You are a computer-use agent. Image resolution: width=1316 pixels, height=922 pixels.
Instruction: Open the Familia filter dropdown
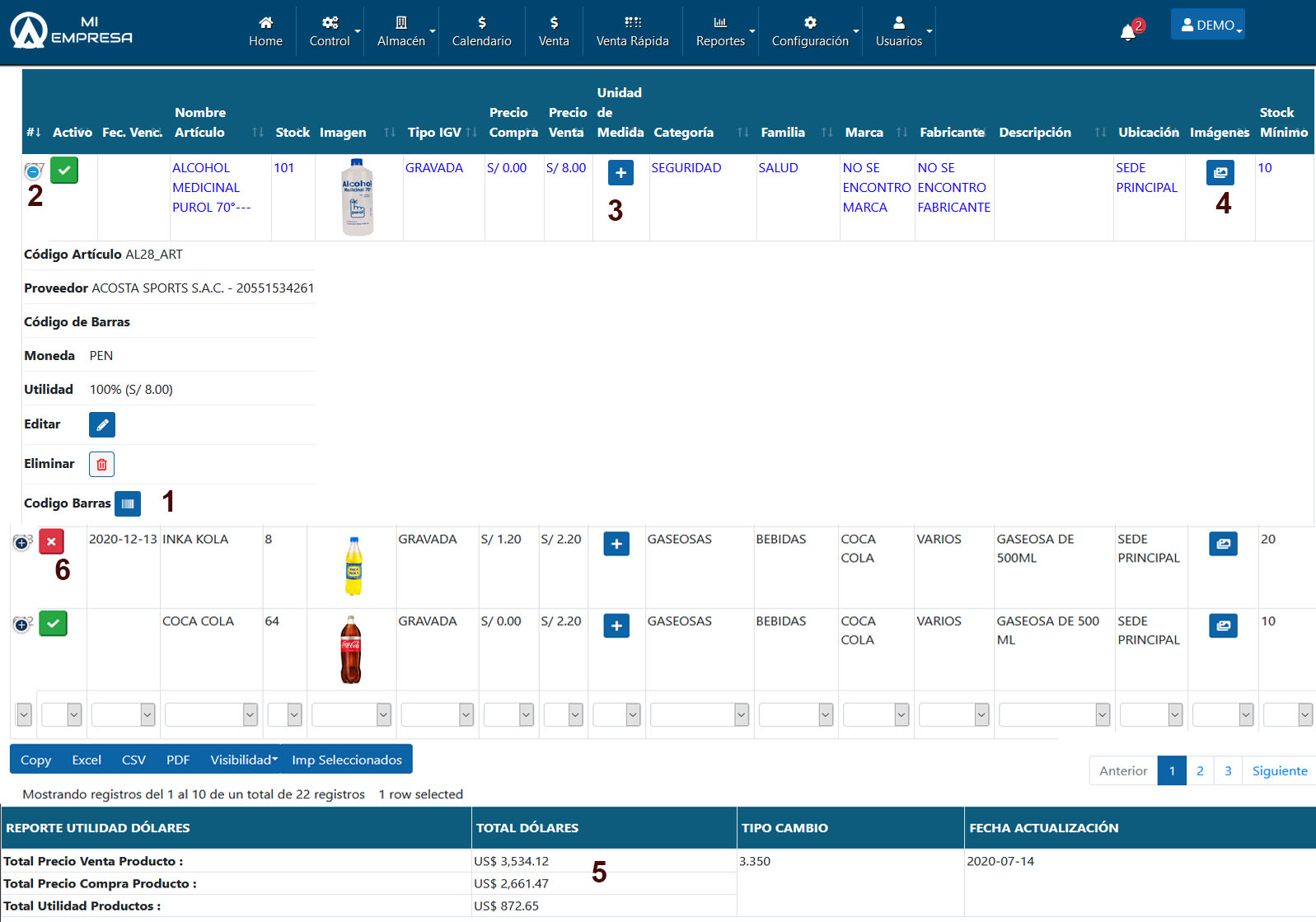coord(796,715)
